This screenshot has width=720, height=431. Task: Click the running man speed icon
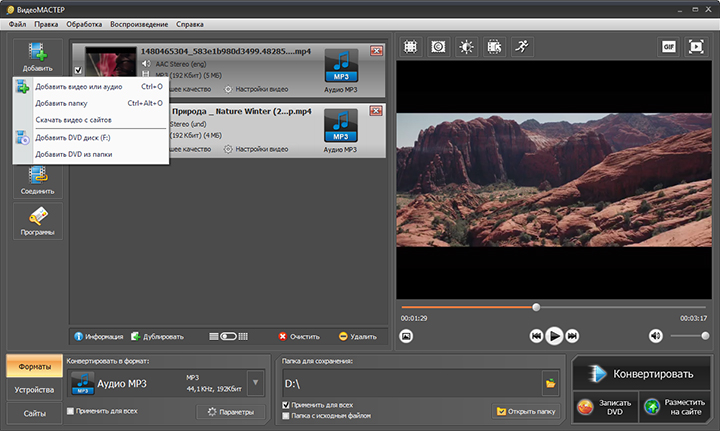tap(522, 47)
